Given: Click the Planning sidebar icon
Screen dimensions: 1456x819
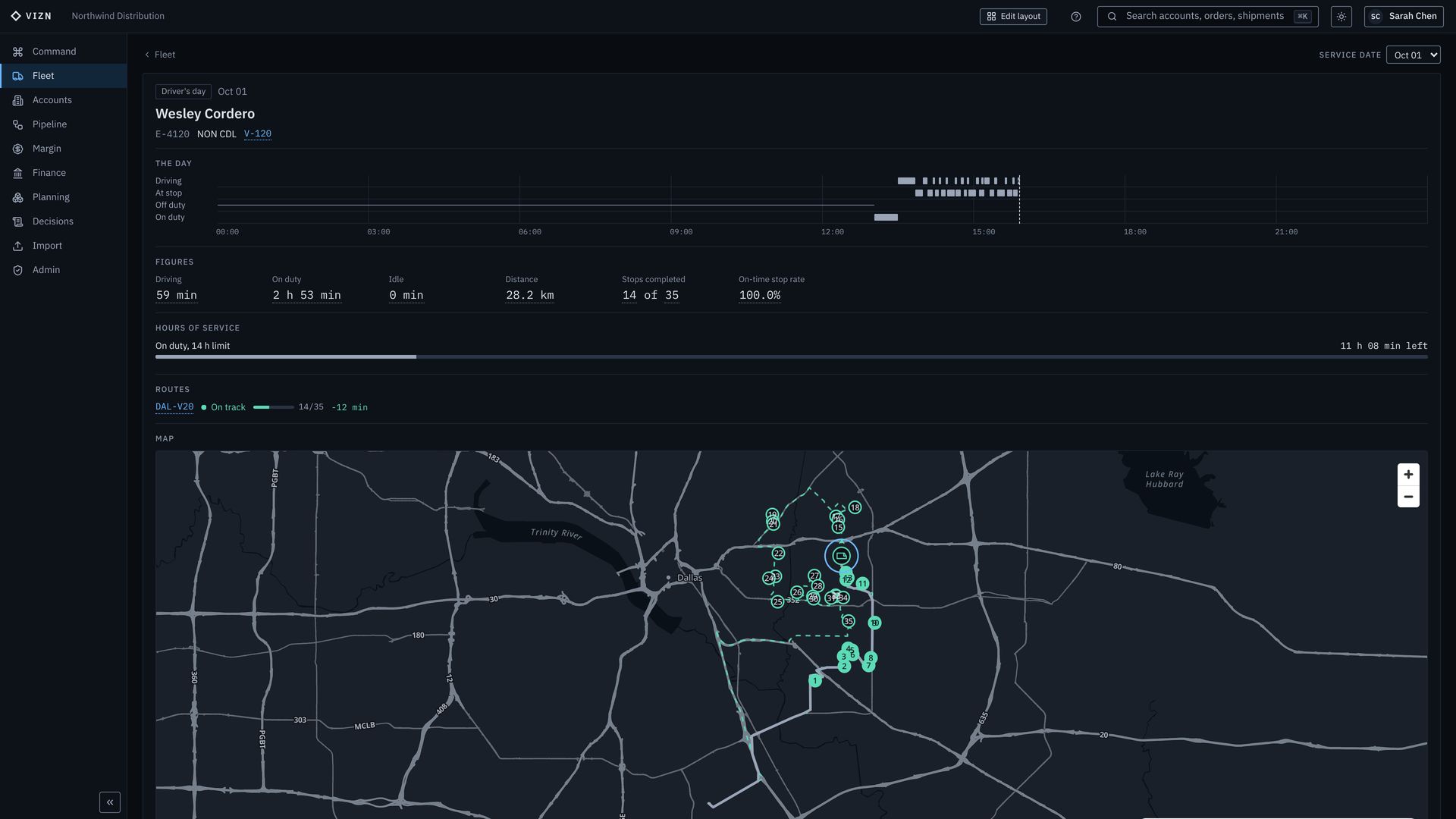Looking at the screenshot, I should pyautogui.click(x=17, y=197).
